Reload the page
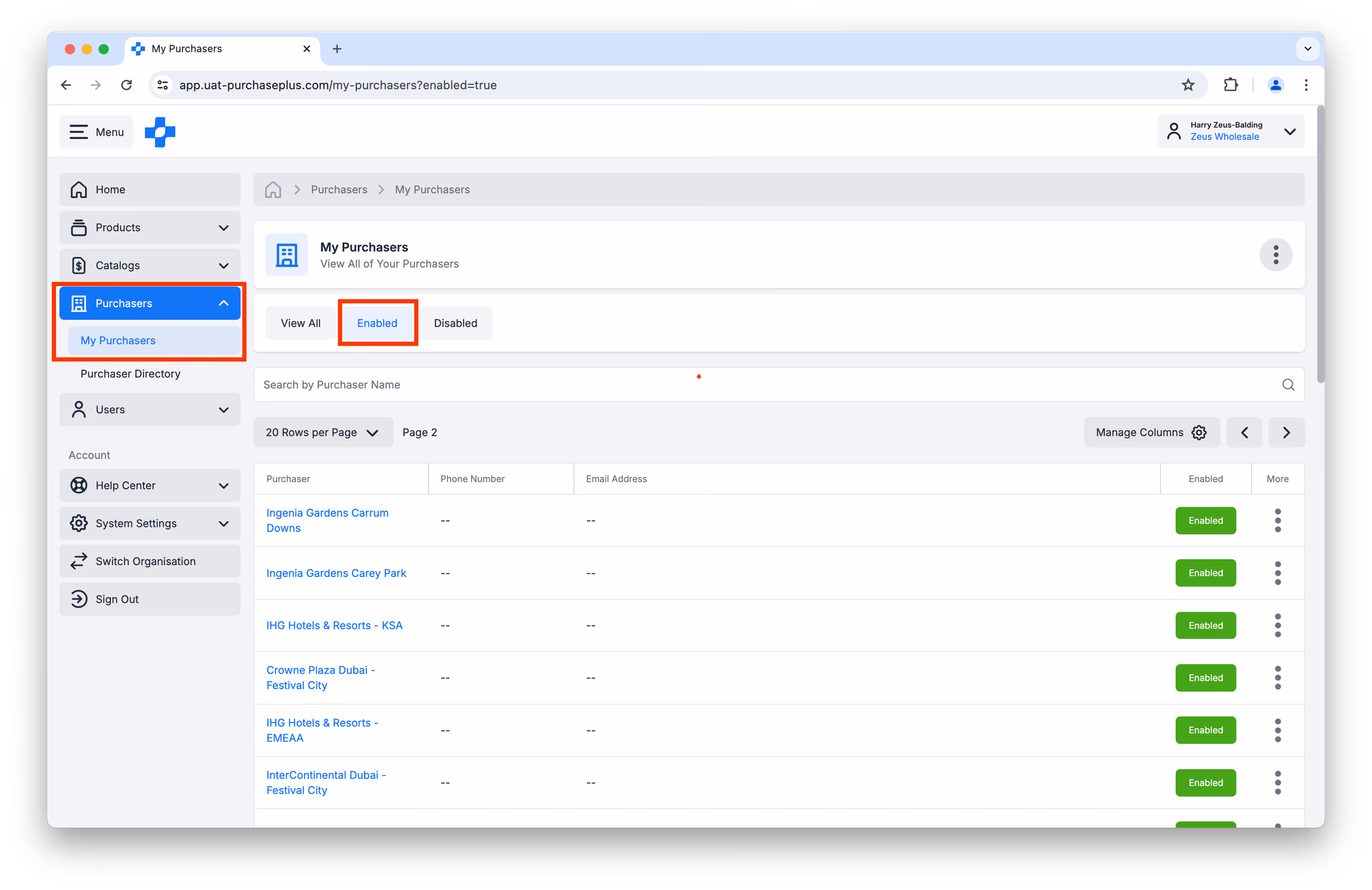This screenshot has width=1372, height=890. [127, 85]
